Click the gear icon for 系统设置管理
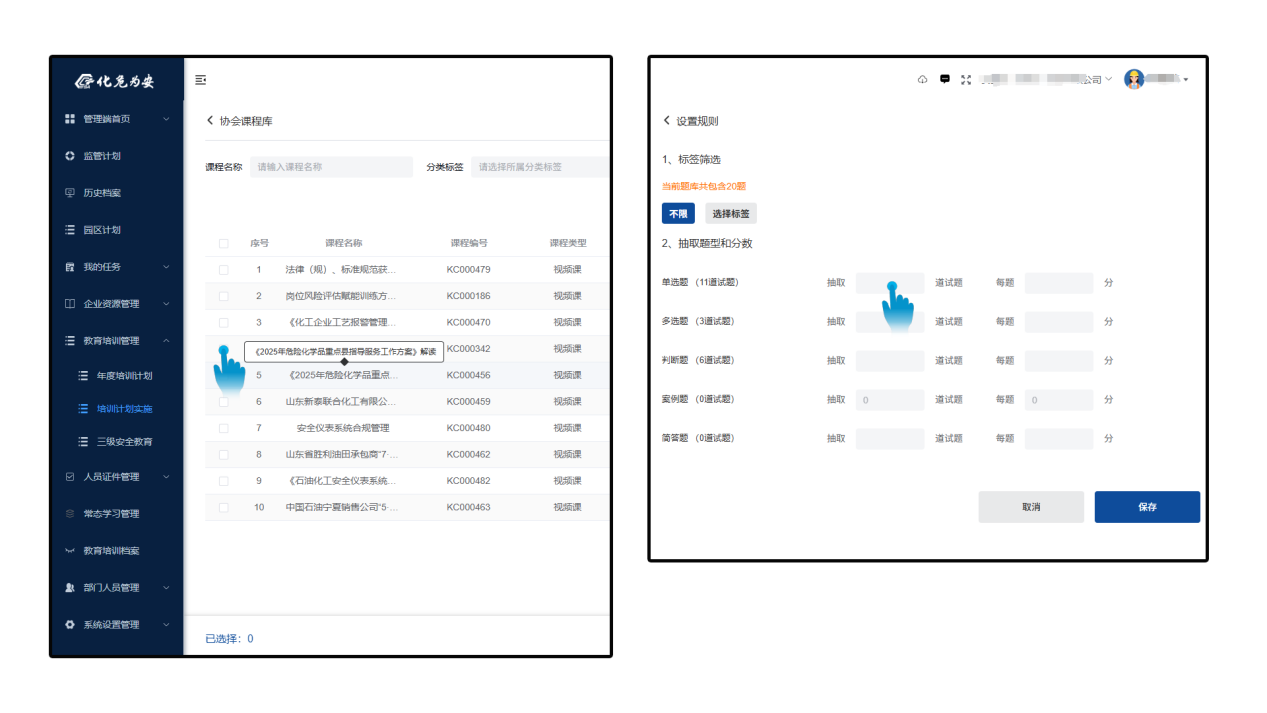 point(70,625)
